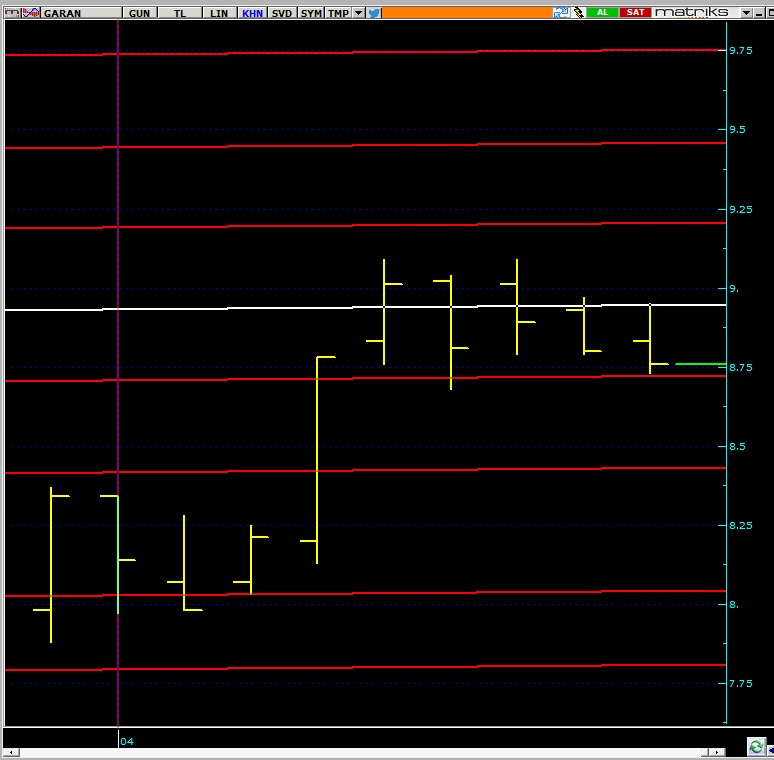
Task: Toggle the LIN scale button
Action: (219, 13)
